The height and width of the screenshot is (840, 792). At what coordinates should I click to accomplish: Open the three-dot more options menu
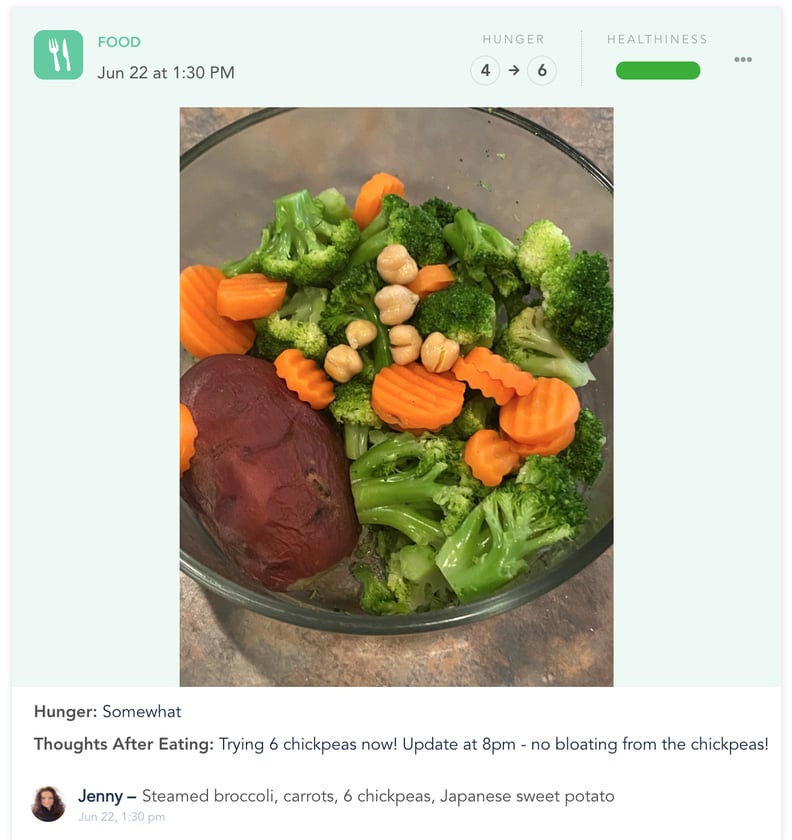click(x=743, y=59)
